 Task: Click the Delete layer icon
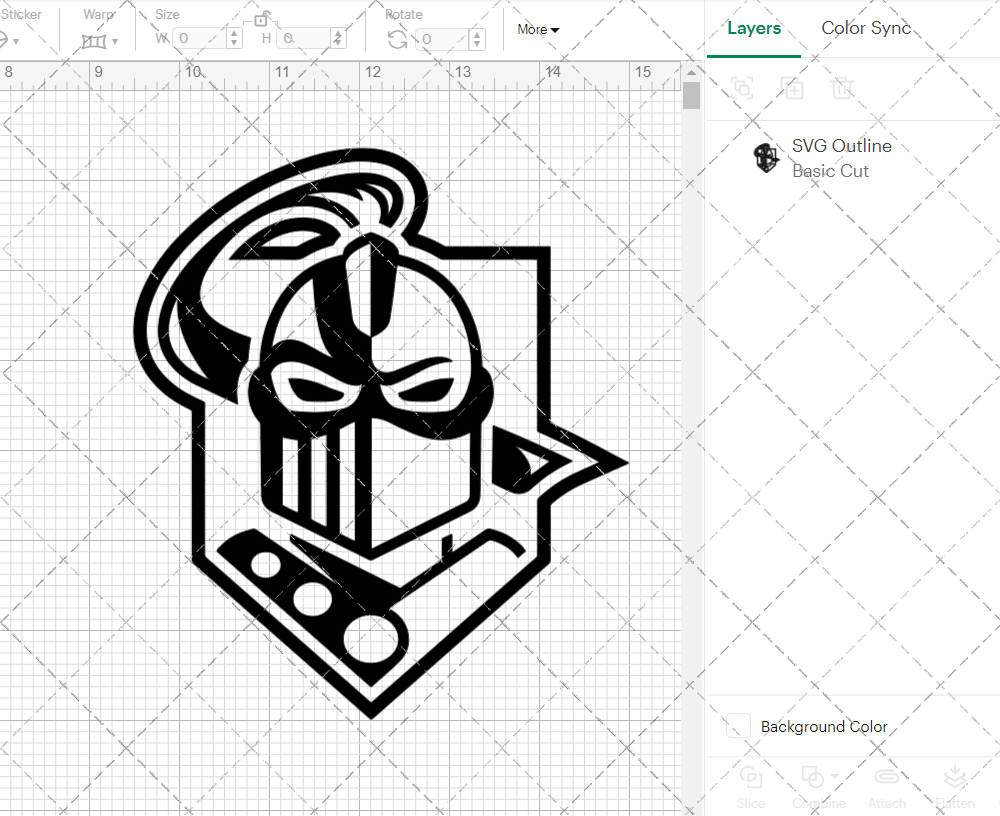(x=843, y=88)
